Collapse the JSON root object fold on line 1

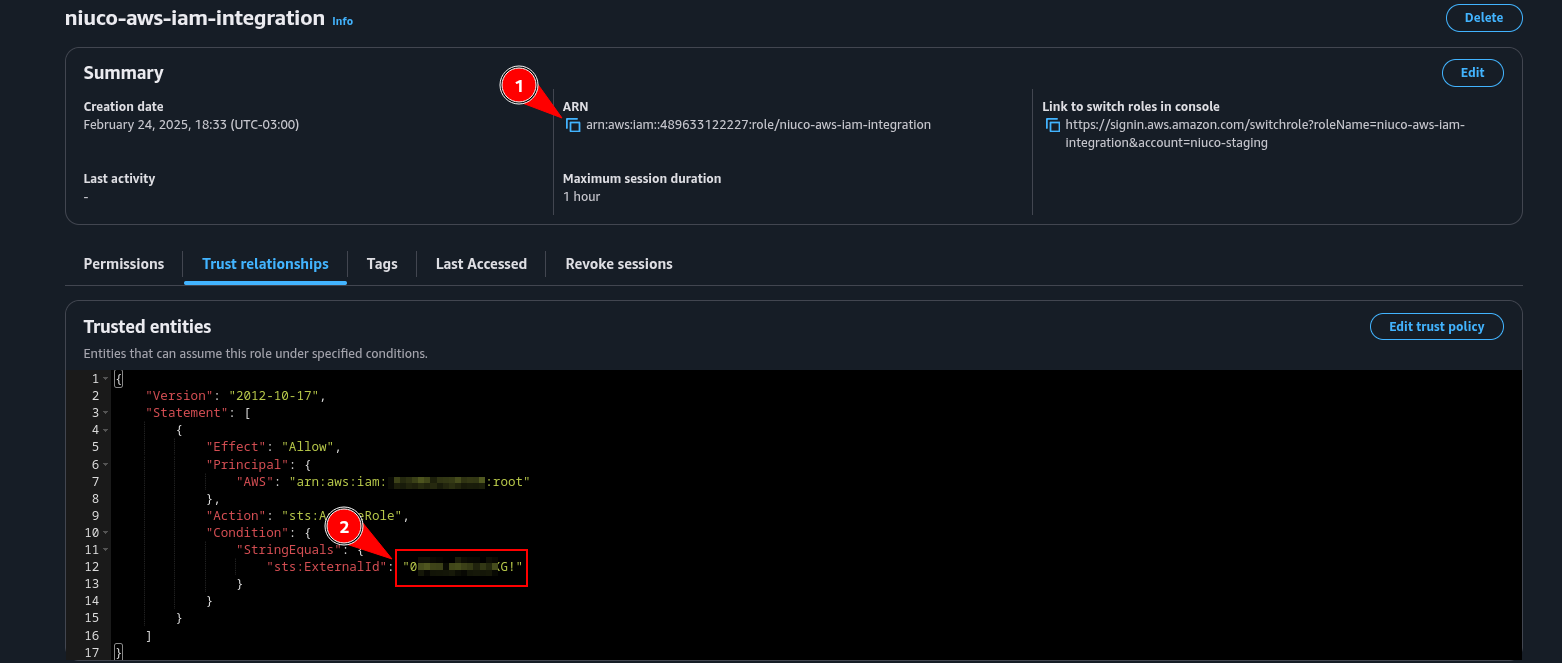click(106, 379)
